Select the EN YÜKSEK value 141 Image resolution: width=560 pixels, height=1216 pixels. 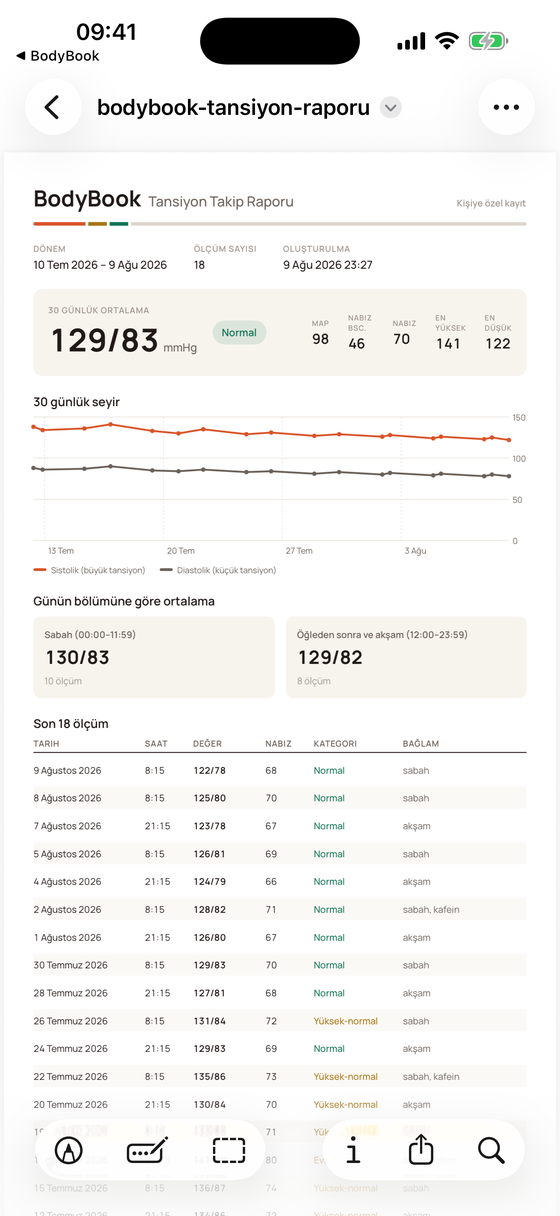coord(448,343)
